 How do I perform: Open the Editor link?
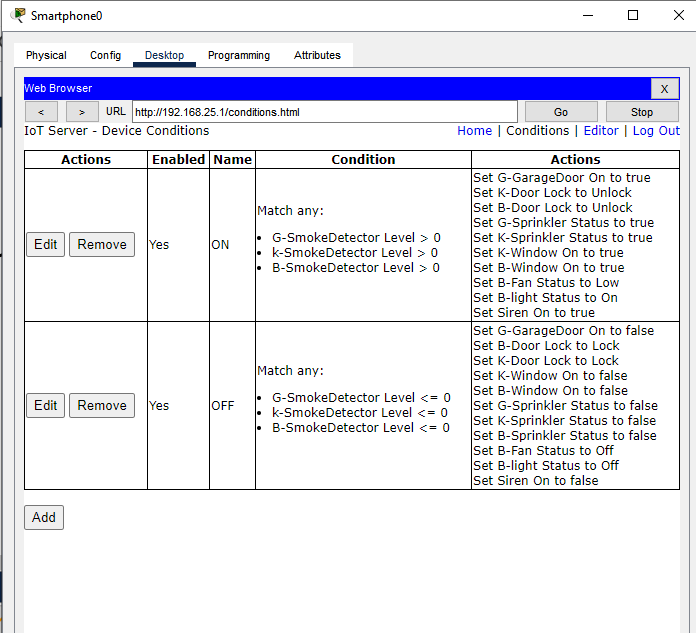click(x=601, y=131)
